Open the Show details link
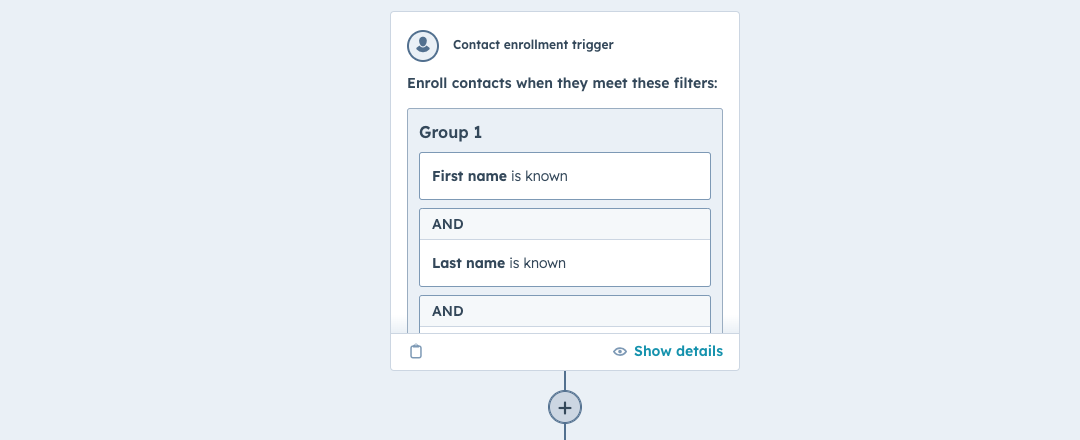The height and width of the screenshot is (440, 1080). (x=678, y=351)
